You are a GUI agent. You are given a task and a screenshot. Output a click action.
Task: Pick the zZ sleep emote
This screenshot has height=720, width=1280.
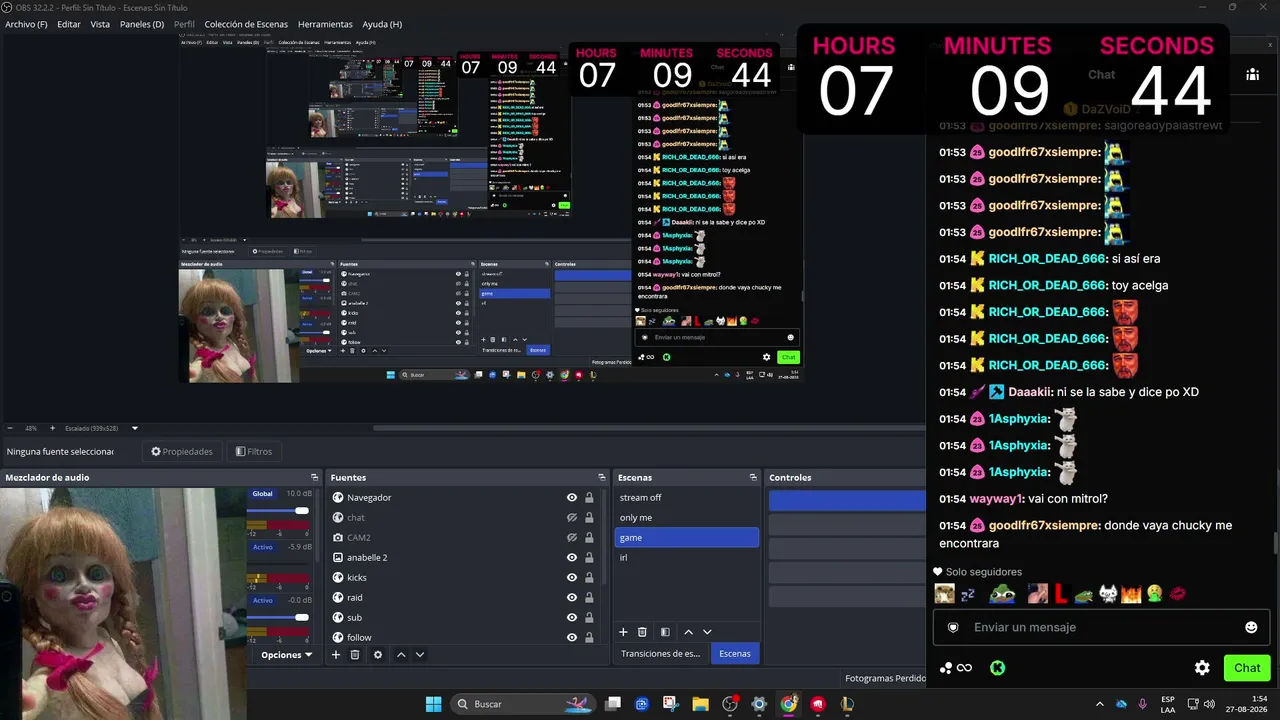(x=968, y=594)
